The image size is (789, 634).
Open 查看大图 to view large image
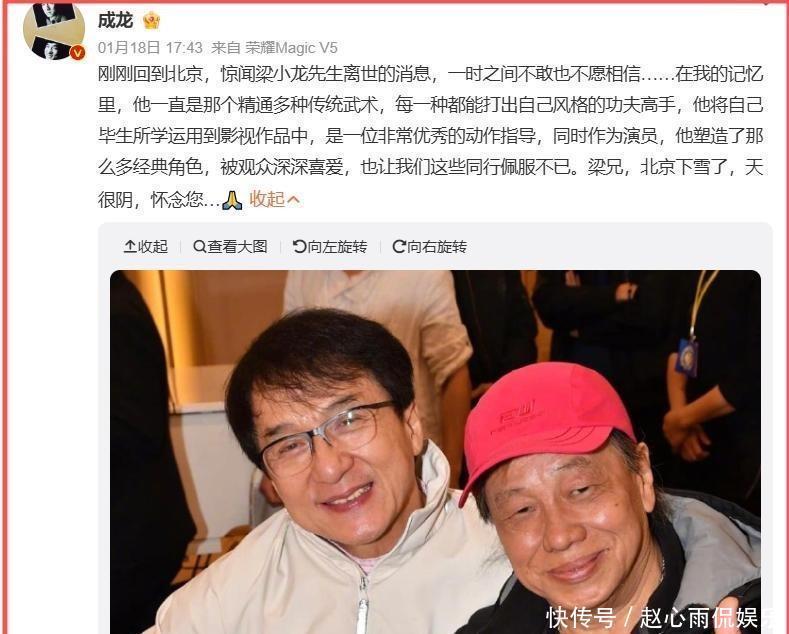point(230,247)
